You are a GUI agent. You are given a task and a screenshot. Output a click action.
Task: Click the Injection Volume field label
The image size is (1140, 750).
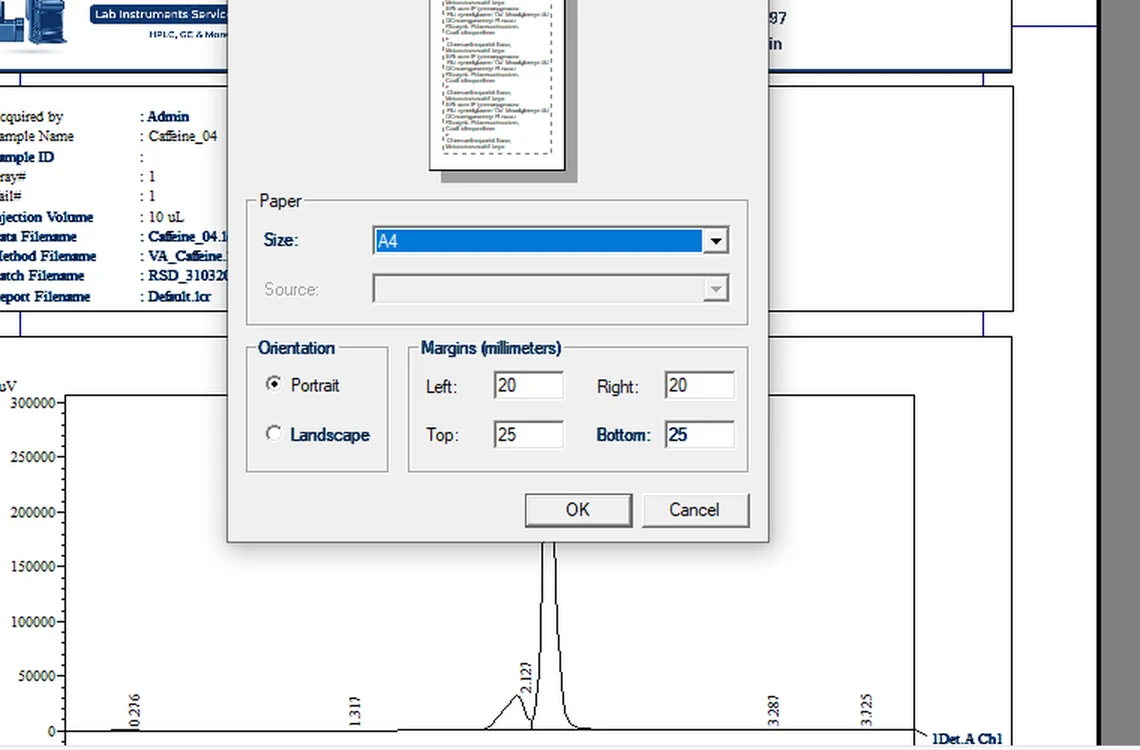pos(46,217)
